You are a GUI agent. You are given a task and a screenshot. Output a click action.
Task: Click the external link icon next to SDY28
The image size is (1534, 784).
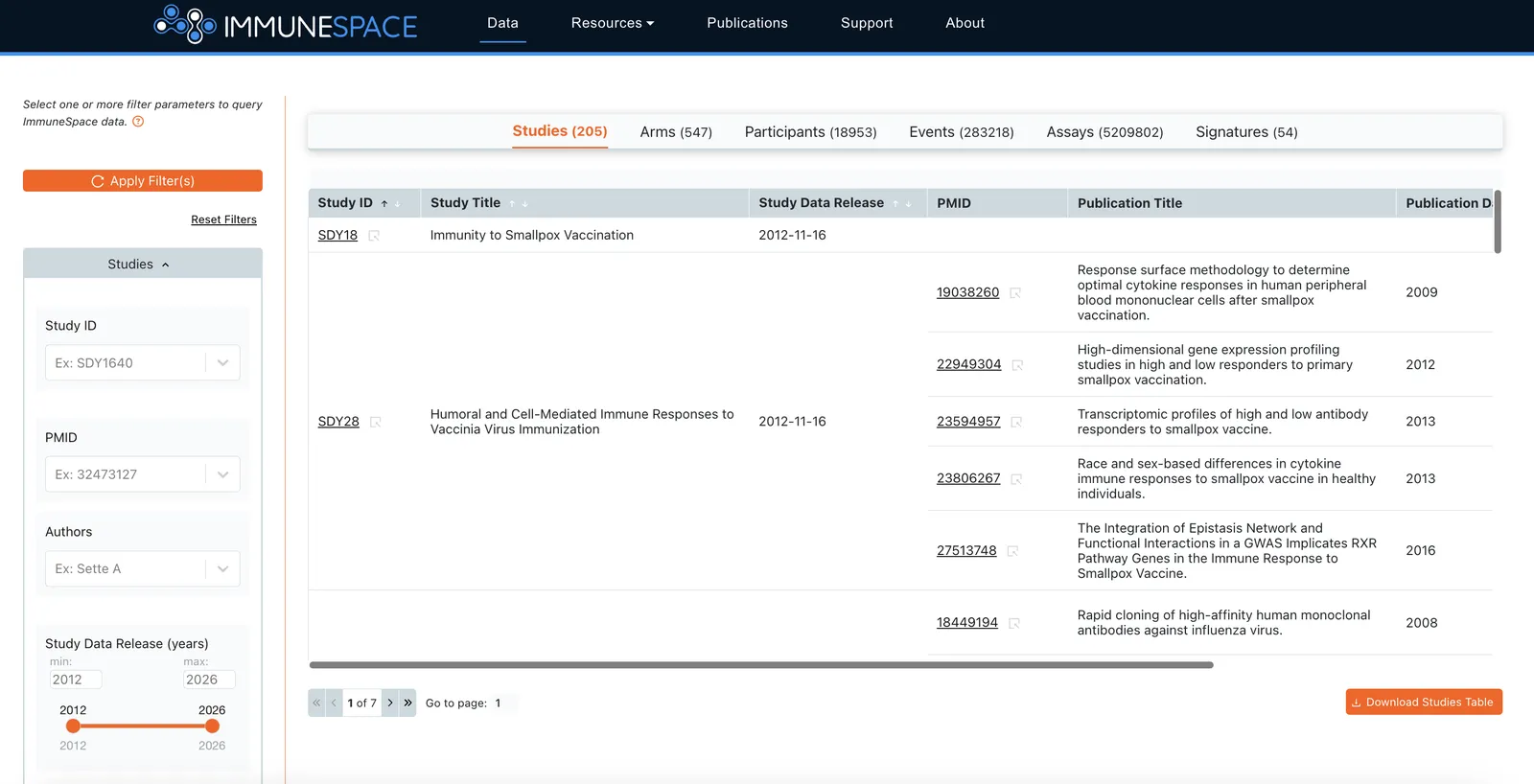point(376,422)
